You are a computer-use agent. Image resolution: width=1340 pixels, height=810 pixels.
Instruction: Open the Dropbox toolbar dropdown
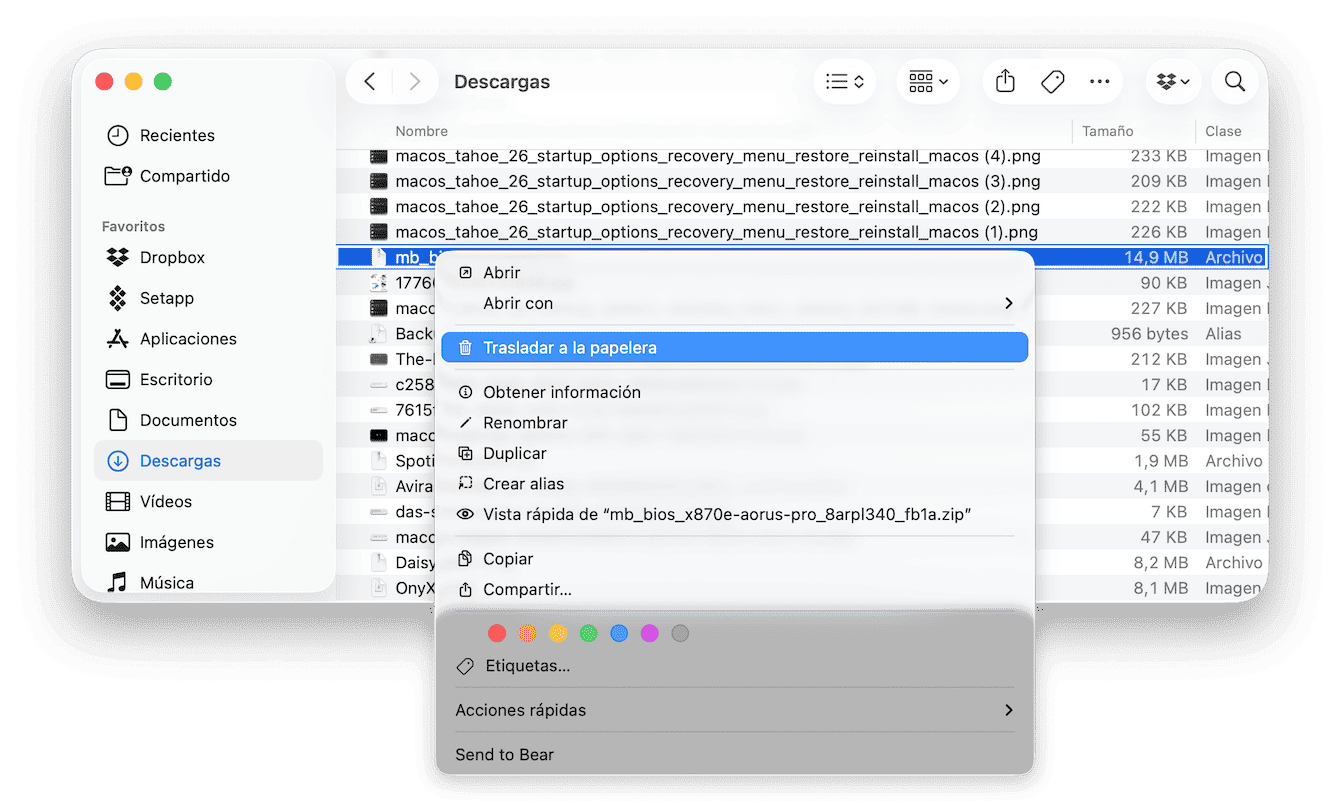point(1173,82)
